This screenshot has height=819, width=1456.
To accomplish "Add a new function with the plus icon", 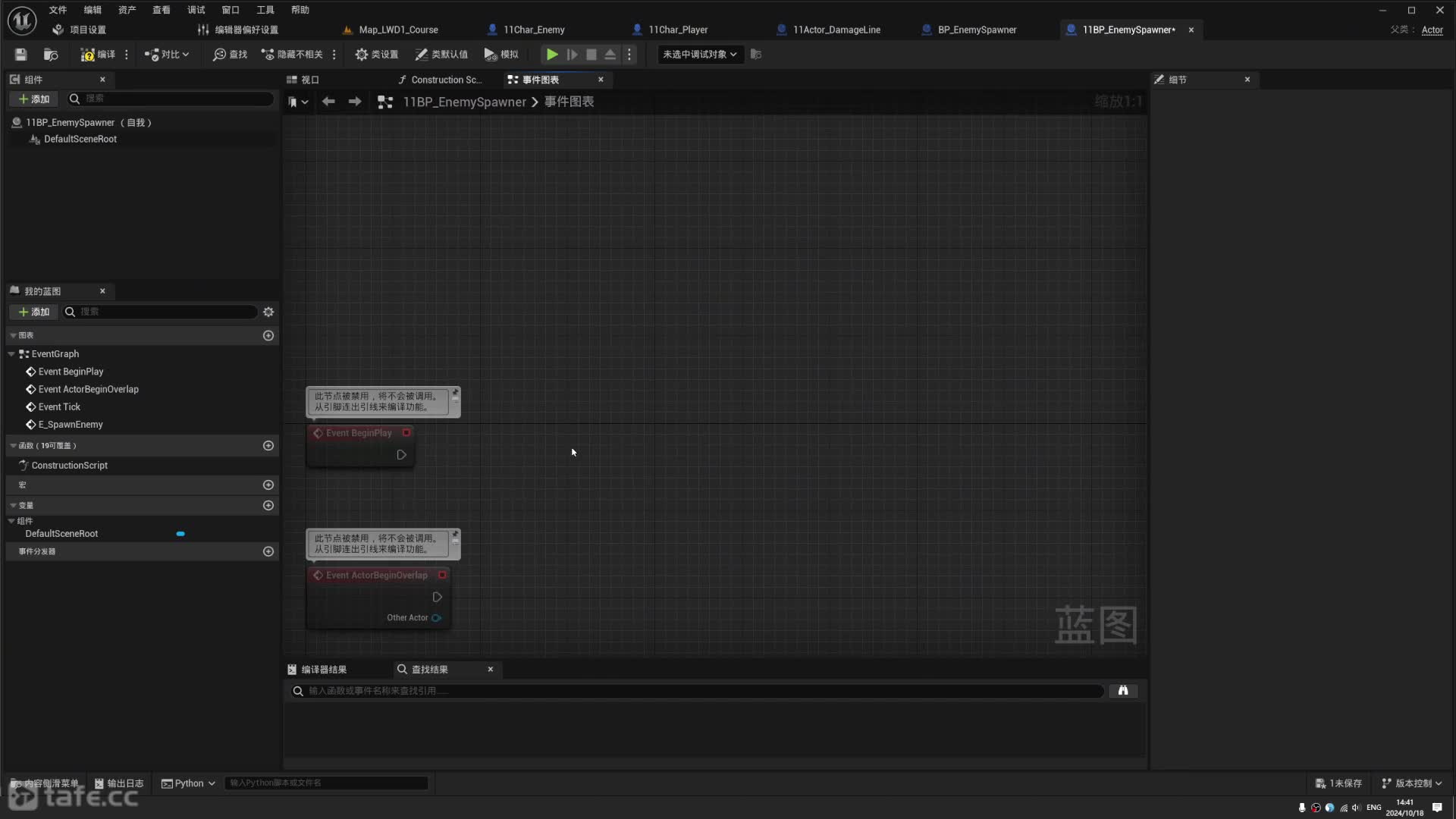I will [268, 446].
